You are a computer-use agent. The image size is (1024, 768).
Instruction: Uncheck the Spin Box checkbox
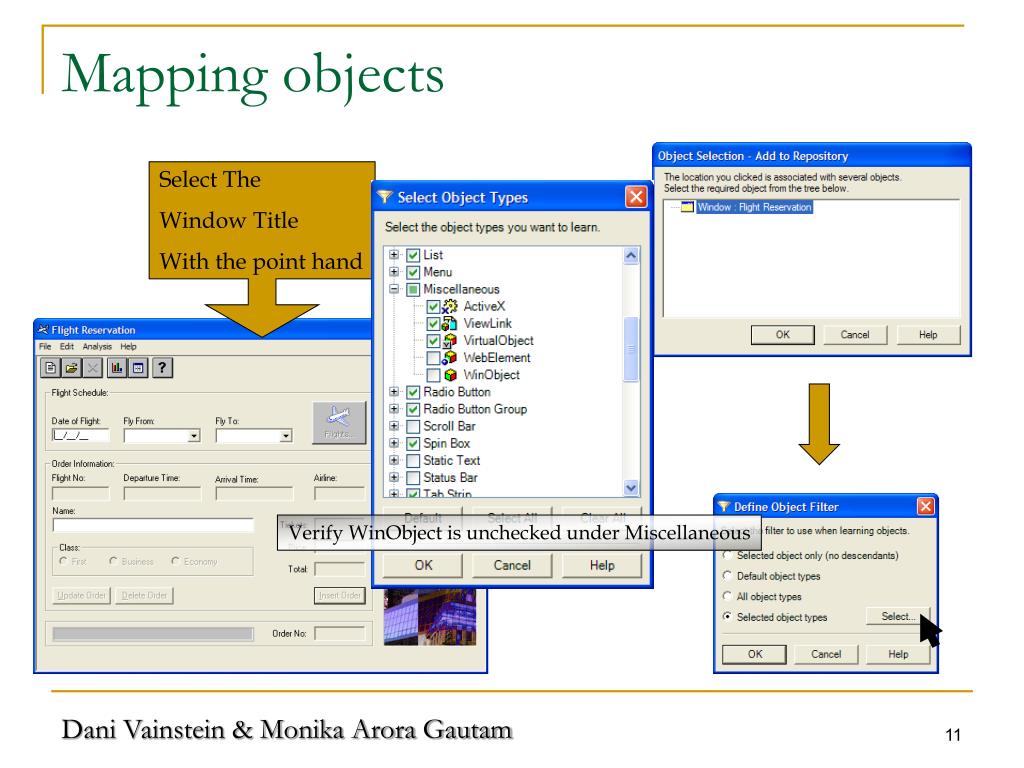pyautogui.click(x=413, y=443)
